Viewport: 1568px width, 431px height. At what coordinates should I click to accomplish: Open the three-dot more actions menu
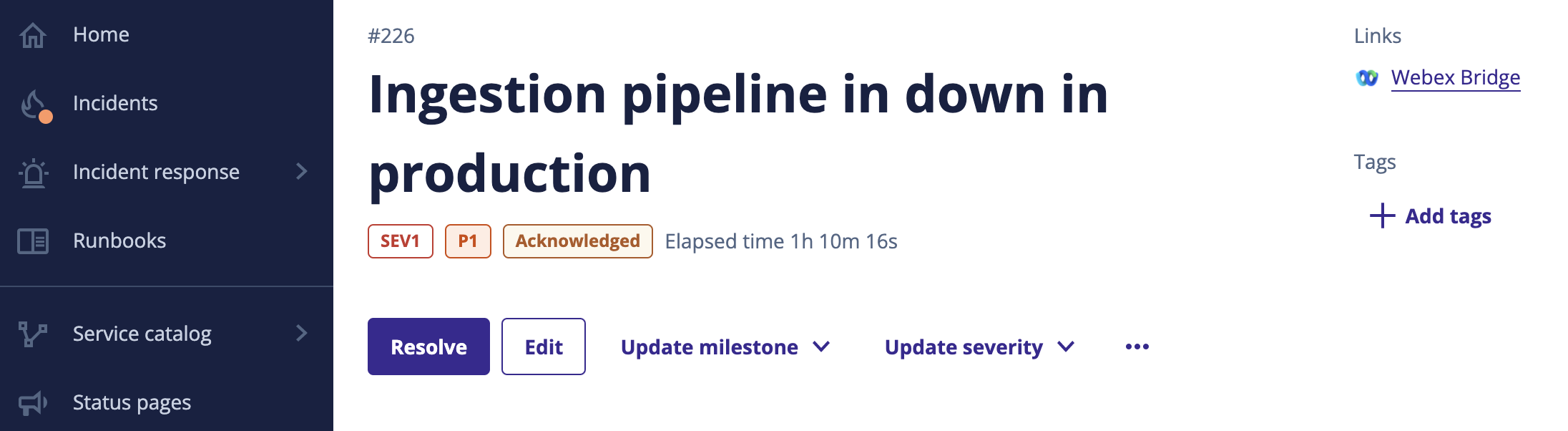pos(1137,347)
